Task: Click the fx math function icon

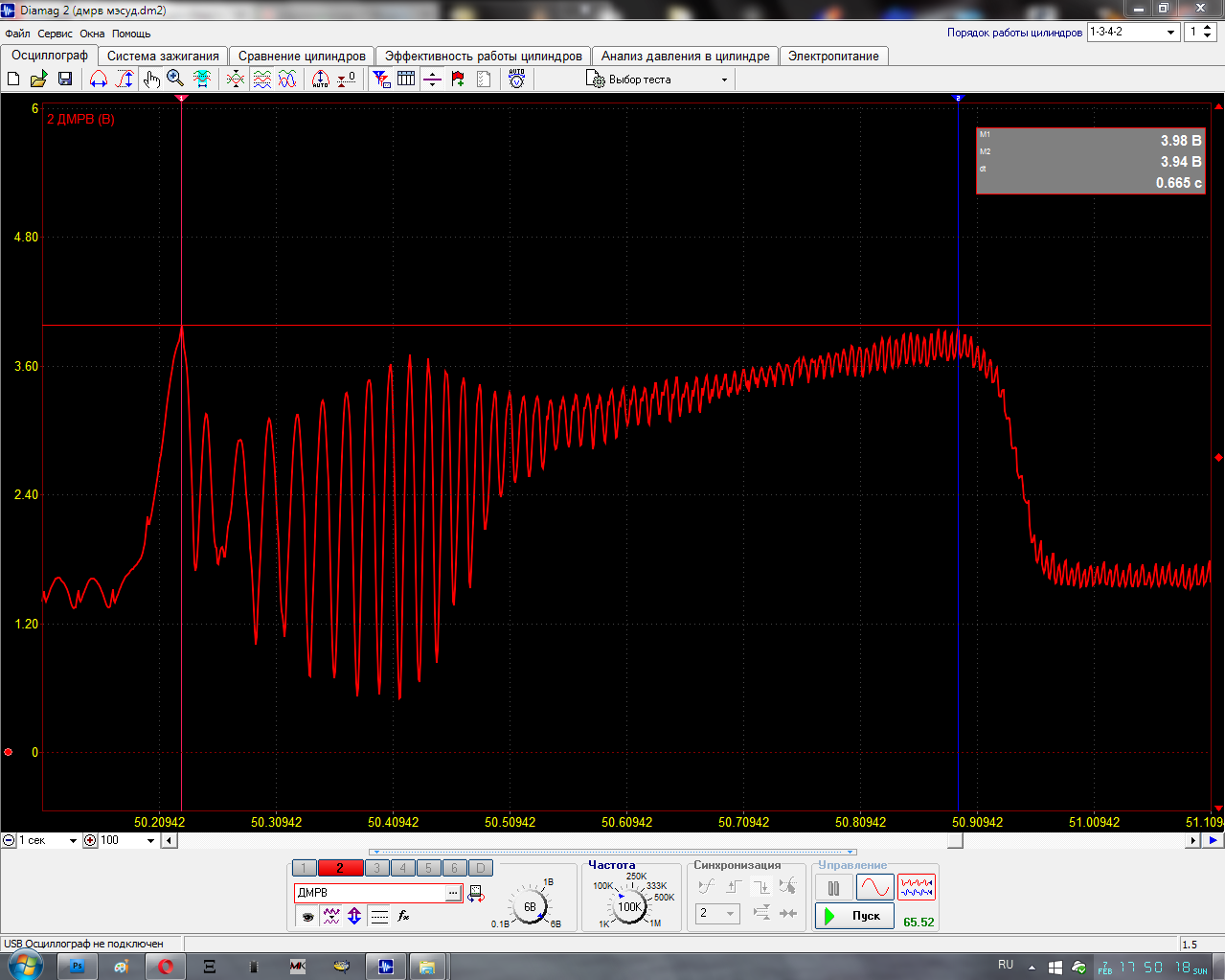Action: coord(404,917)
